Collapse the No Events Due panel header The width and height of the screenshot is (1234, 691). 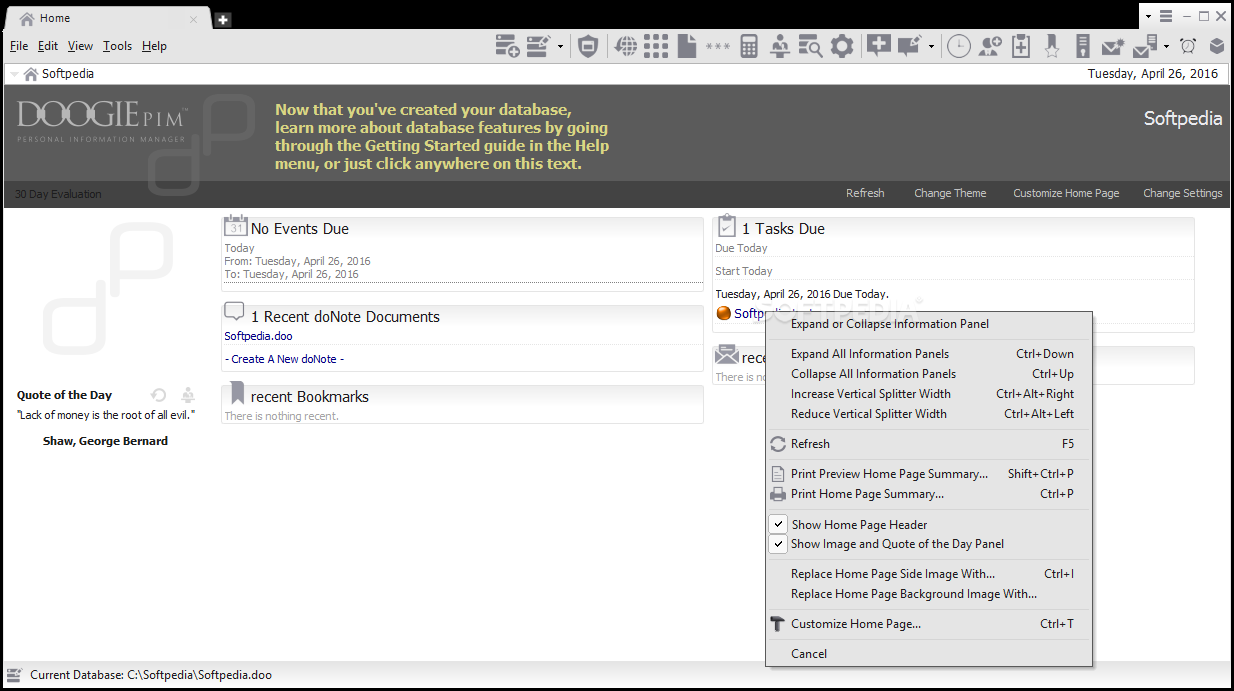[x=462, y=228]
